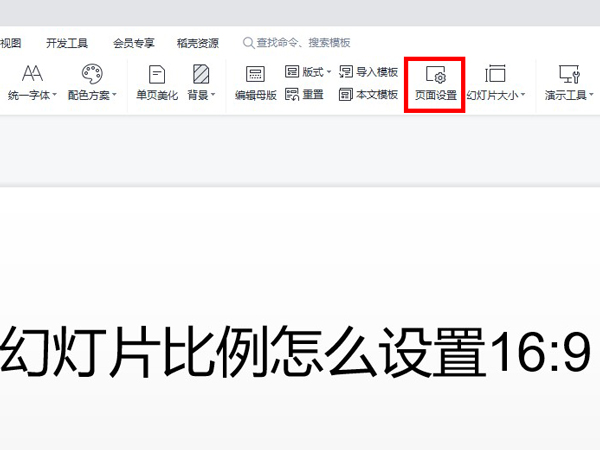
Task: Click the 单页美化 icon
Action: point(157,75)
